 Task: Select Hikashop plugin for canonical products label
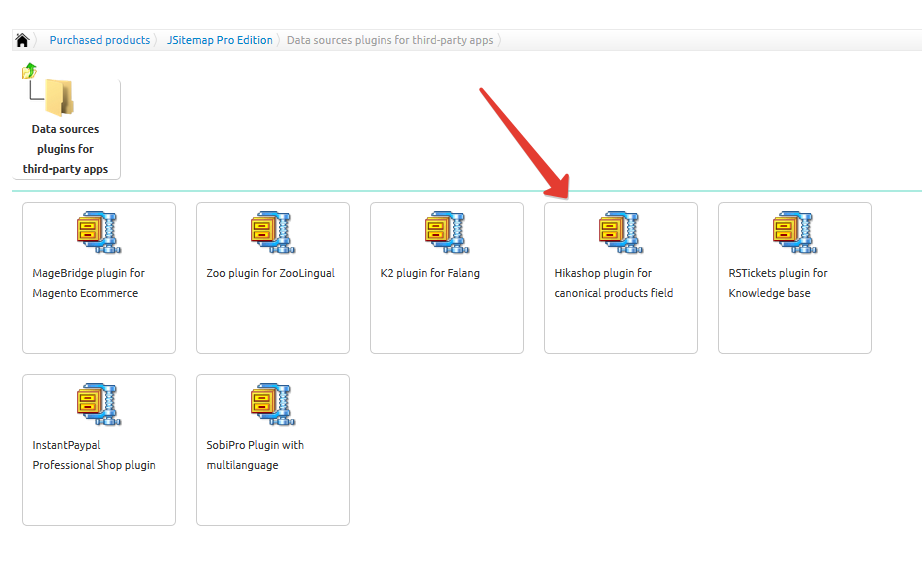click(x=614, y=283)
